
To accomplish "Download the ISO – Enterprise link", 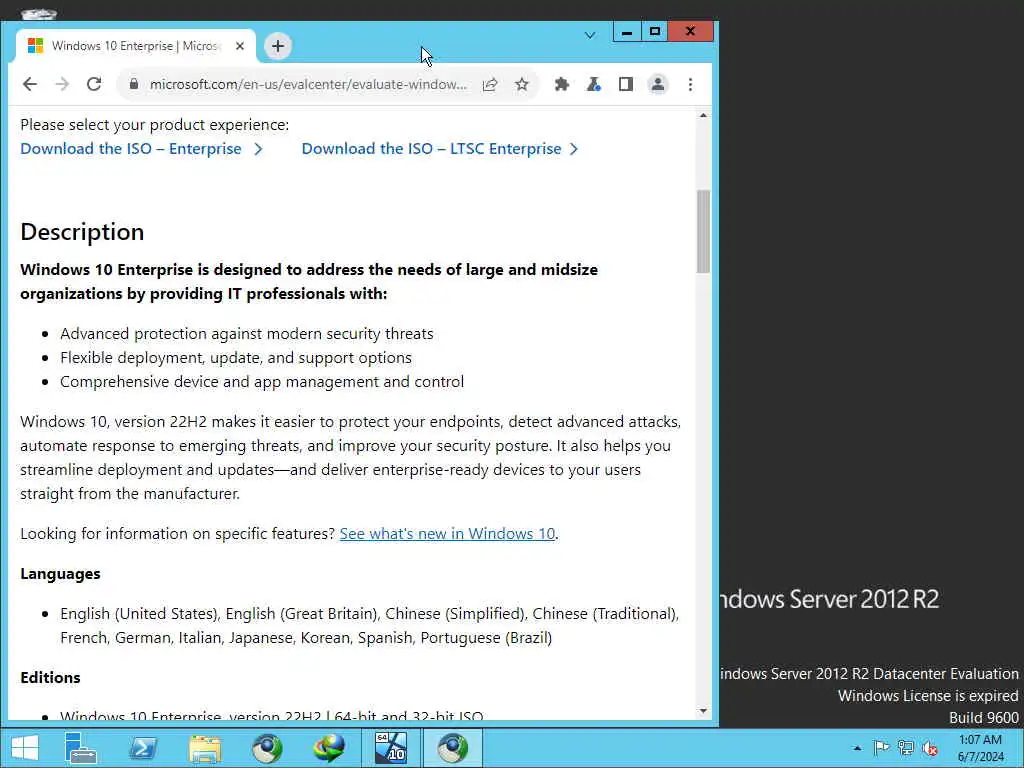I will [x=141, y=149].
